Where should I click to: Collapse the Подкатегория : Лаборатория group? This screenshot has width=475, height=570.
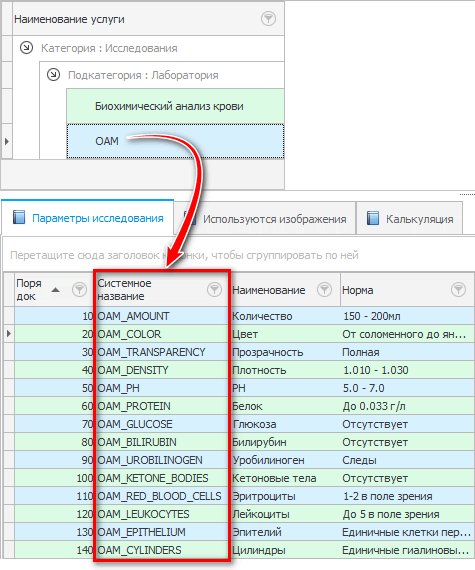(53, 75)
